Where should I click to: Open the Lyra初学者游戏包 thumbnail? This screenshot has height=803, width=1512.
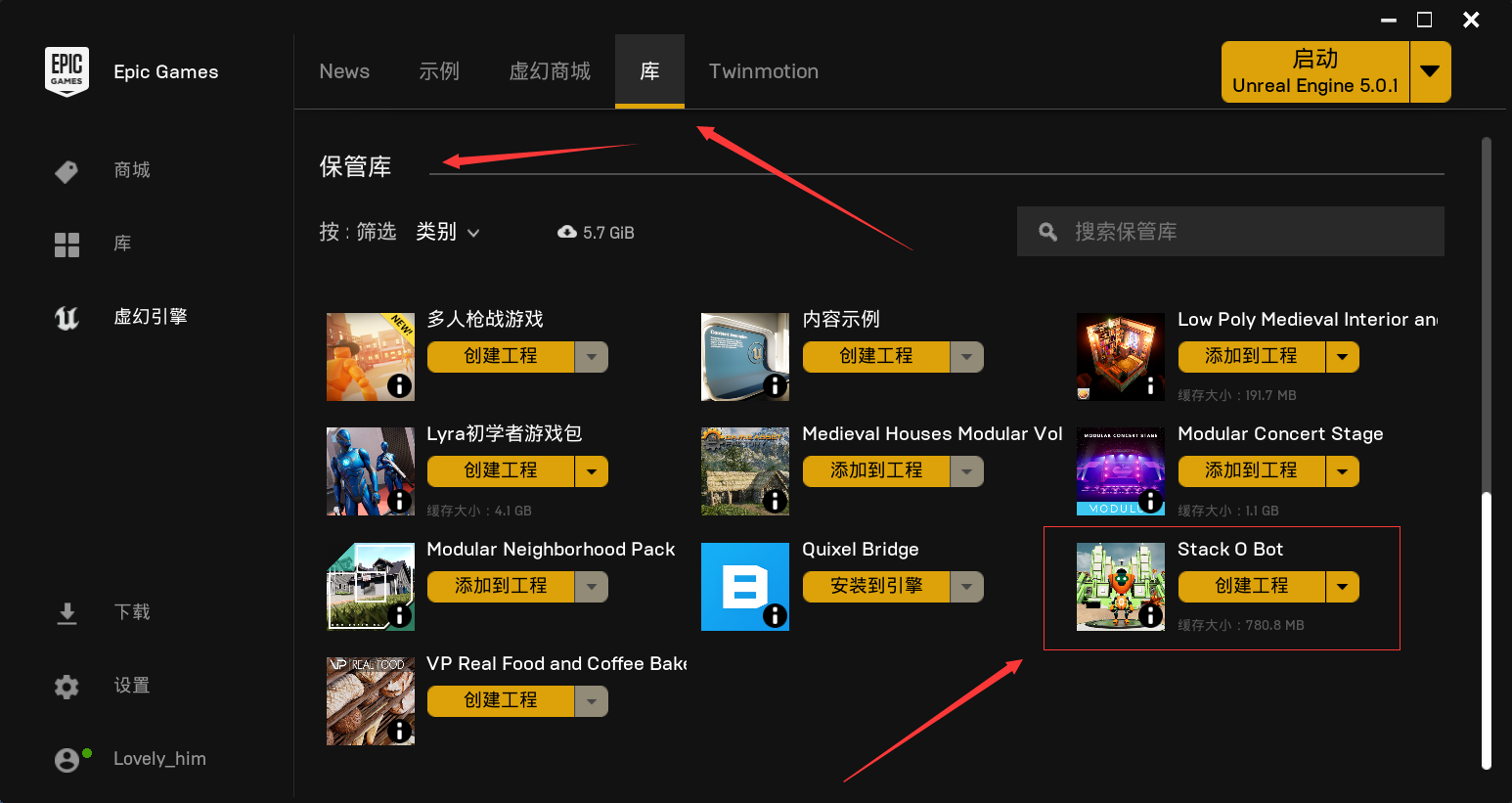[x=371, y=471]
